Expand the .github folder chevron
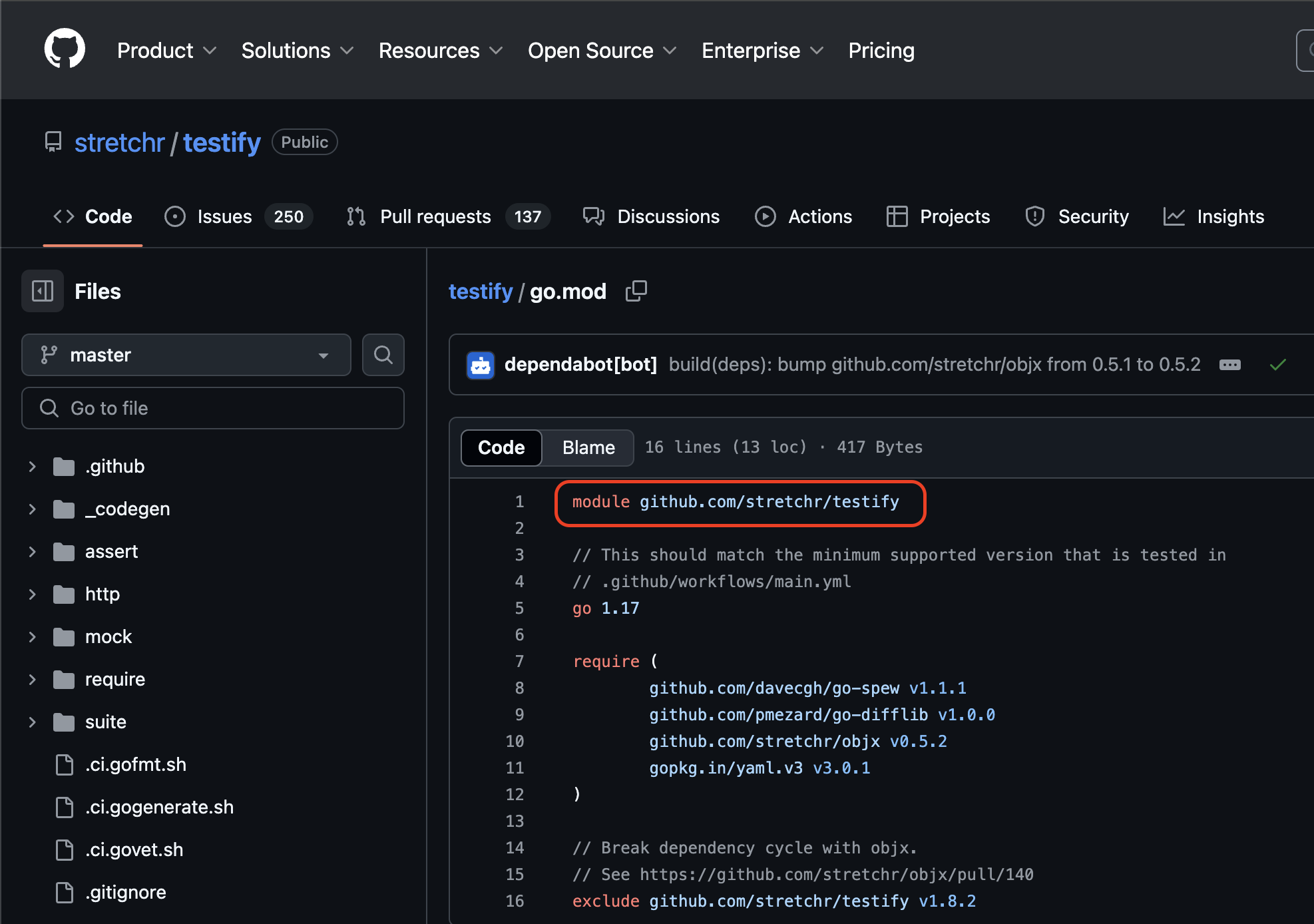Image resolution: width=1314 pixels, height=924 pixels. 32,467
